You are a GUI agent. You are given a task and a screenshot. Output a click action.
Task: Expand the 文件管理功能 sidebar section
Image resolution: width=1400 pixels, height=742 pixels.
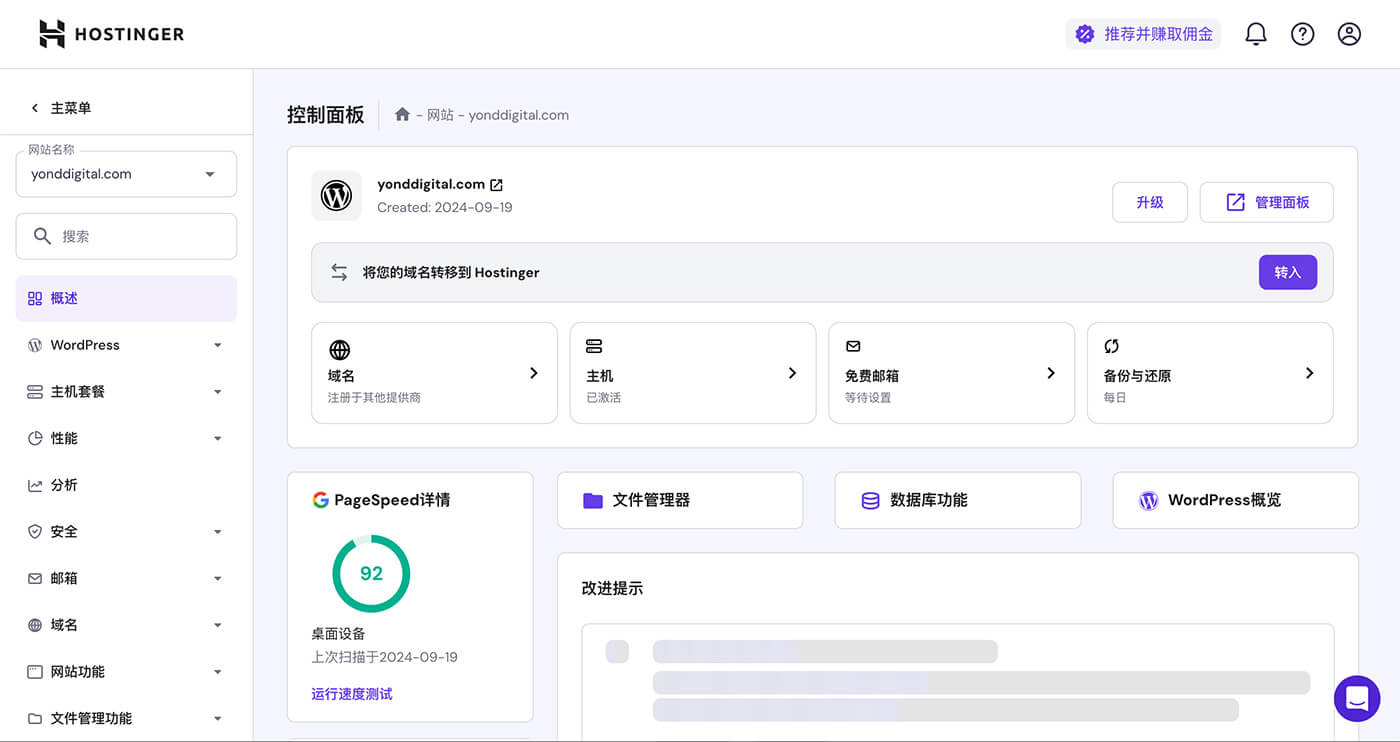tap(217, 719)
